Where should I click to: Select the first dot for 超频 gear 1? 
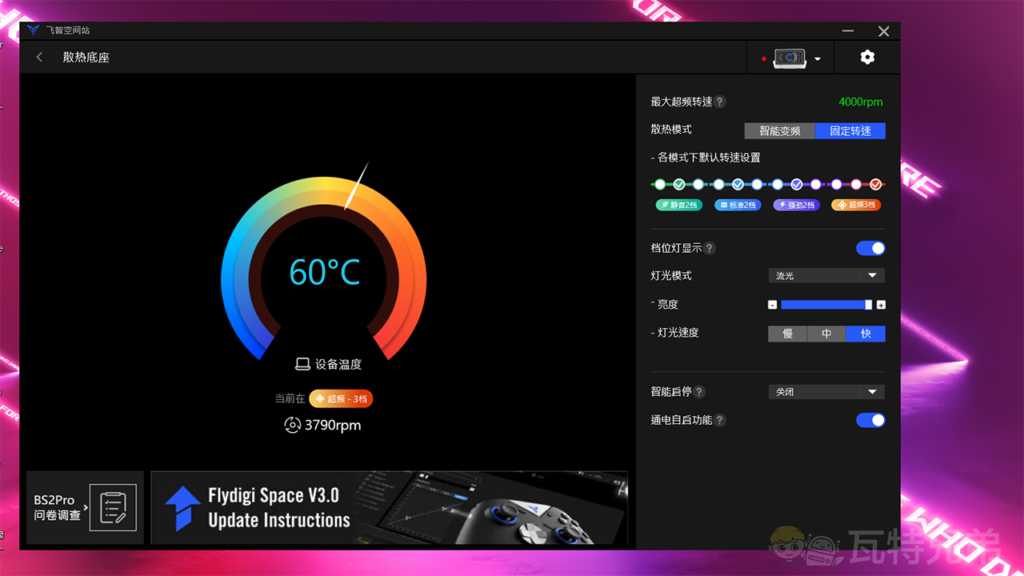coord(837,184)
